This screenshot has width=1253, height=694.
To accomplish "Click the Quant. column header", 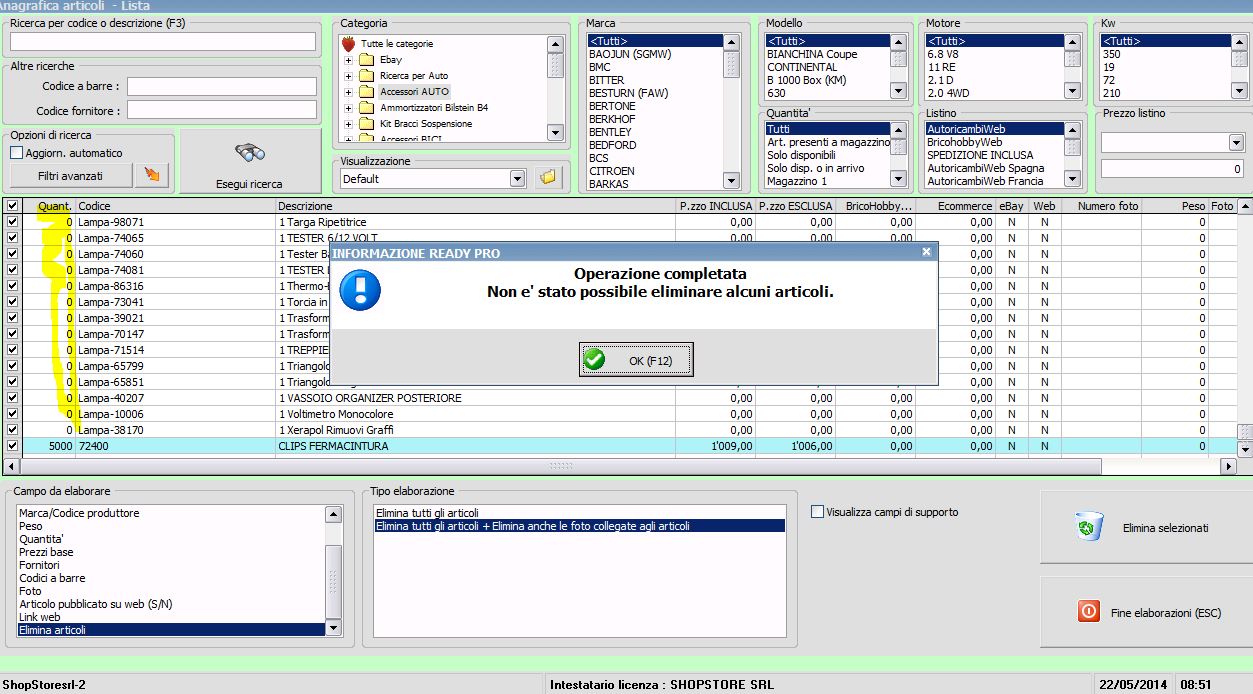I will point(49,206).
